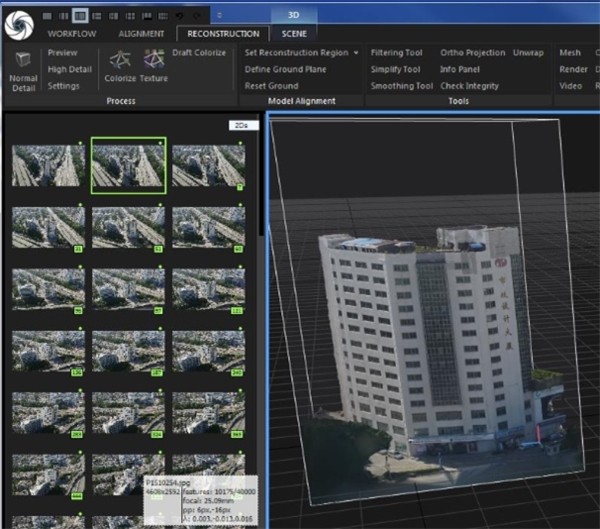
Task: Click Draft Colorize
Action: click(x=199, y=52)
